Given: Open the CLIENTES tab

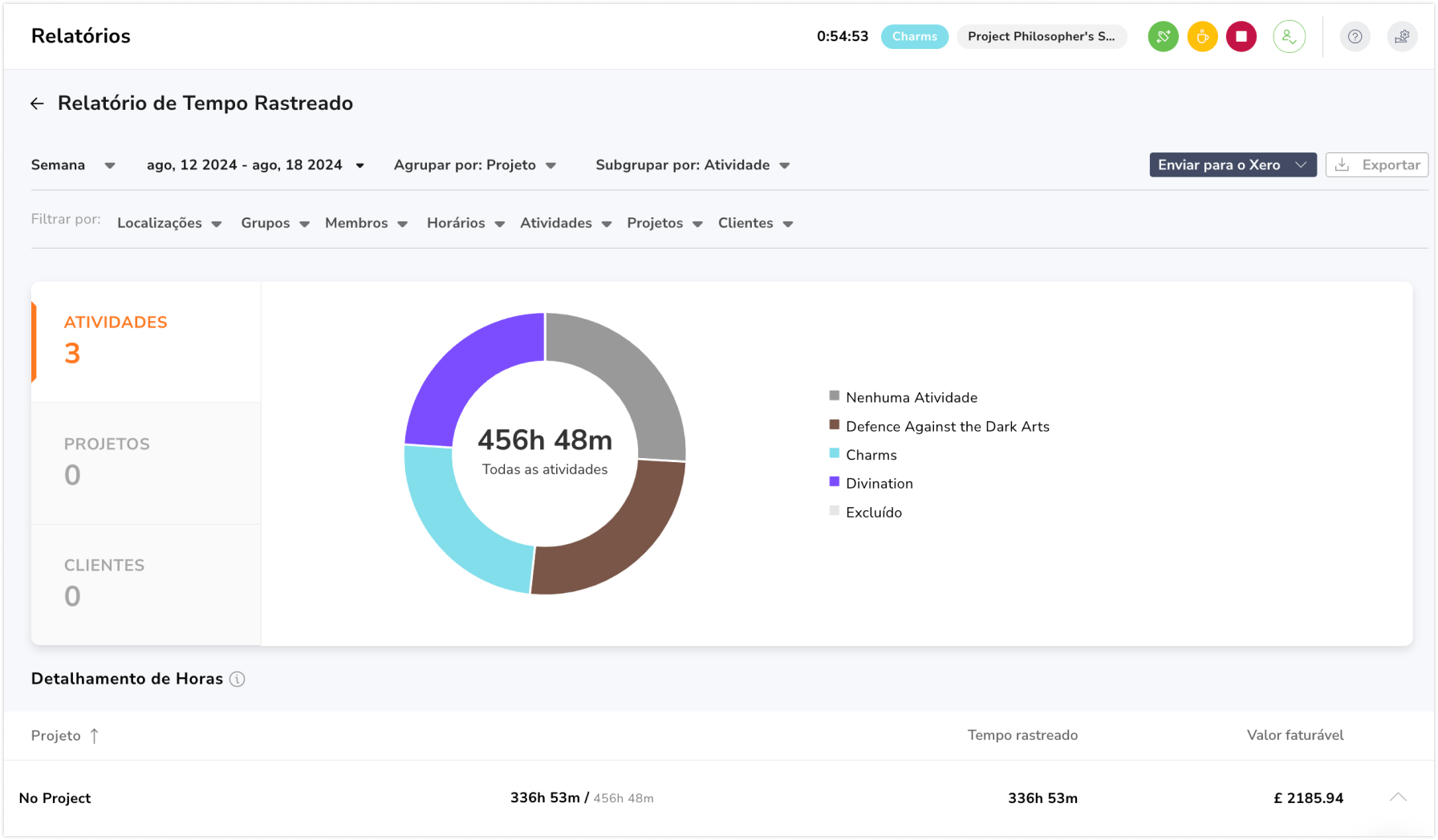Looking at the screenshot, I should coord(104,582).
